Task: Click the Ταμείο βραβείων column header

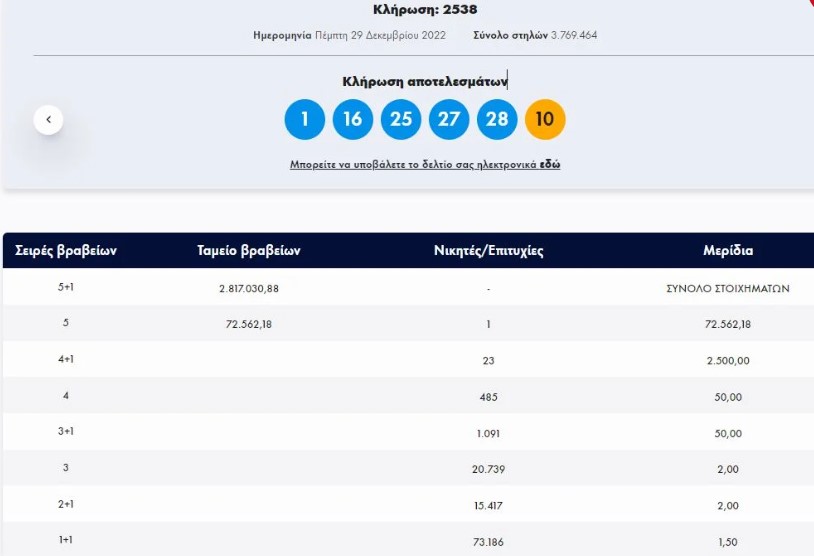Action: (x=249, y=251)
